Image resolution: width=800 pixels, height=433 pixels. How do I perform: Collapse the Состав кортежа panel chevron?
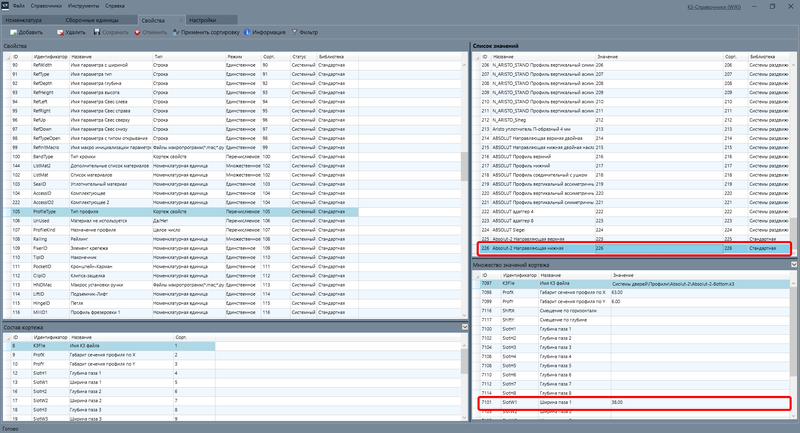pyautogui.click(x=464, y=327)
